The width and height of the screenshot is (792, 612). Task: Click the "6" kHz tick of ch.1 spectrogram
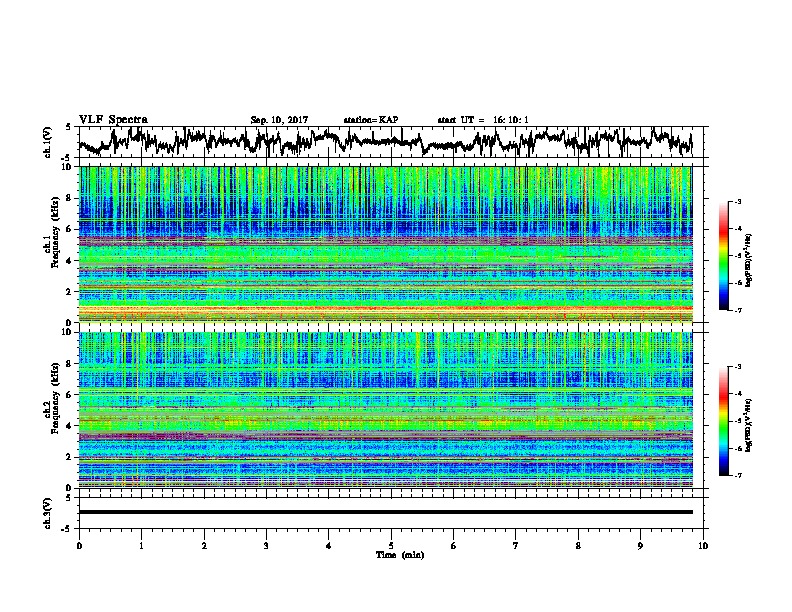click(x=70, y=229)
